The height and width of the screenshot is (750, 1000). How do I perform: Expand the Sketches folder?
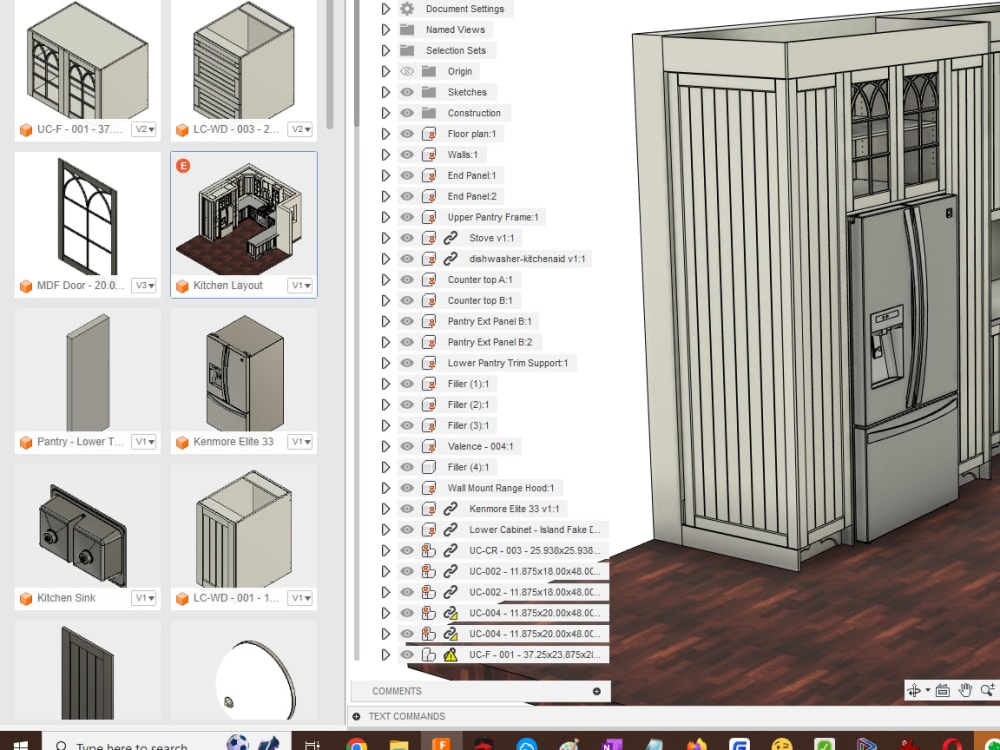point(385,91)
